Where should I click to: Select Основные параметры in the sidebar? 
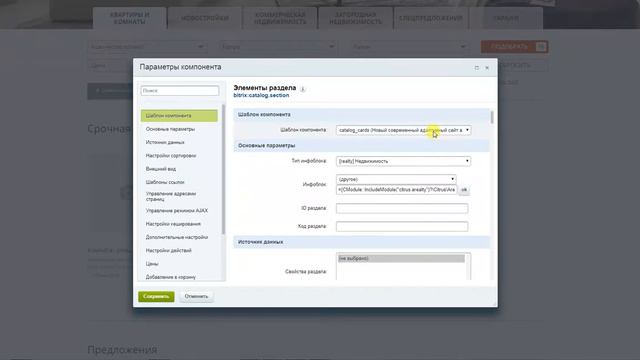pyautogui.click(x=170, y=129)
